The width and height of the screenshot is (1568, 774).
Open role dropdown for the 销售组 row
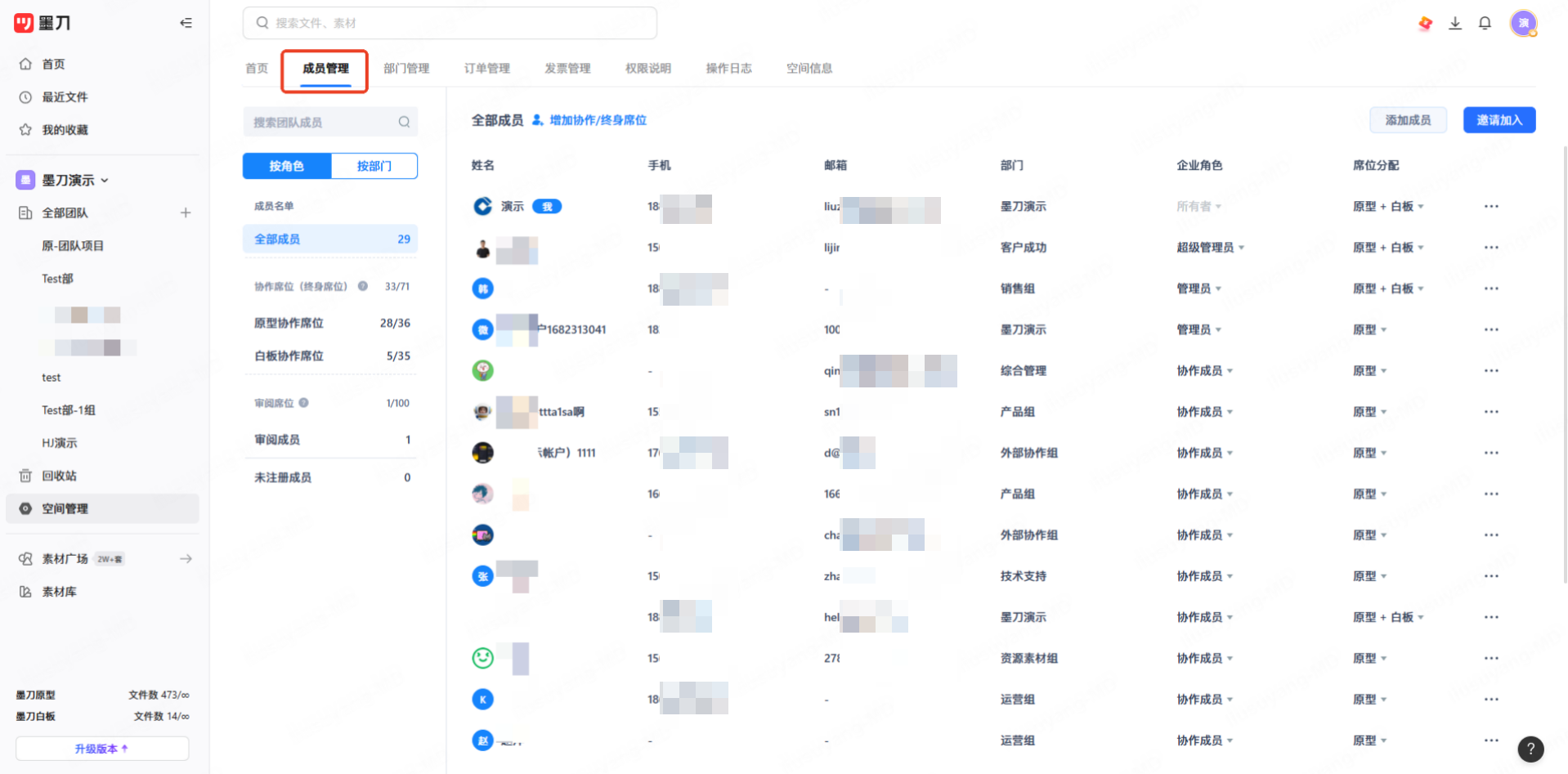(1199, 289)
